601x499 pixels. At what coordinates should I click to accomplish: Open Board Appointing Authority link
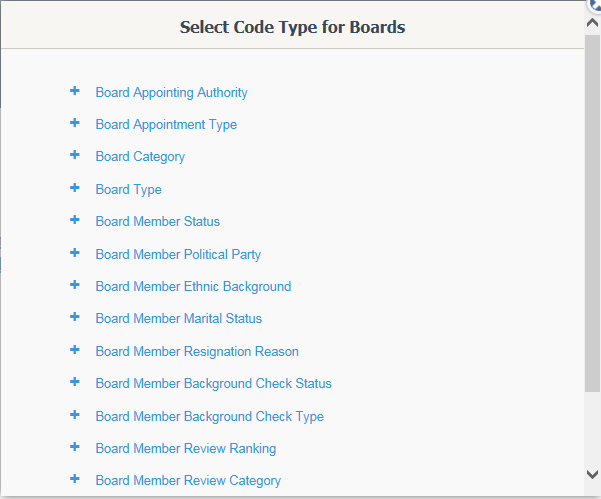point(171,93)
